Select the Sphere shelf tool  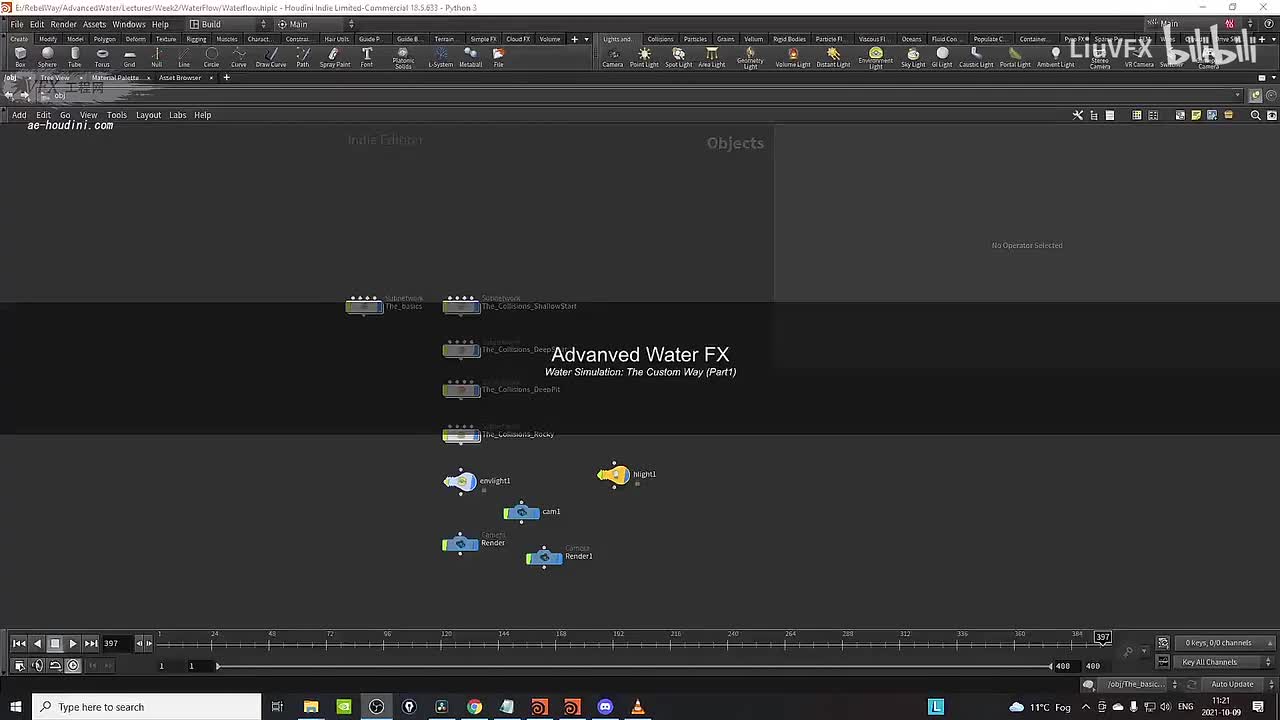coord(47,57)
